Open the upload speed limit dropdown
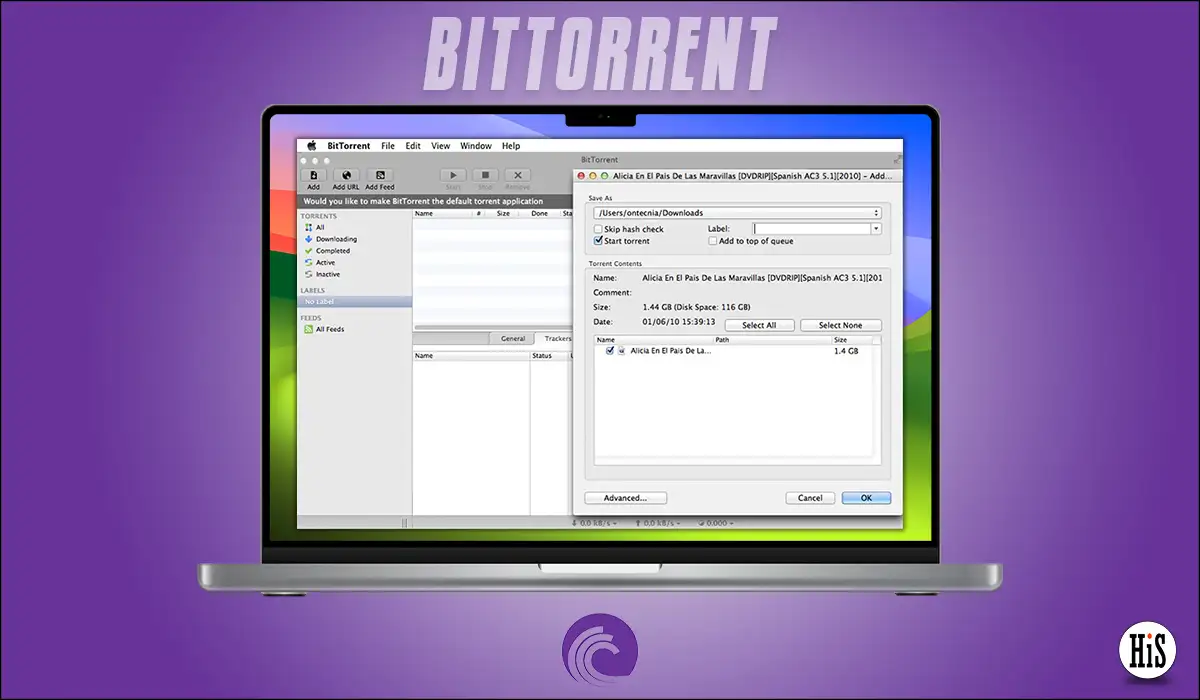Image resolution: width=1200 pixels, height=700 pixels. tap(658, 523)
